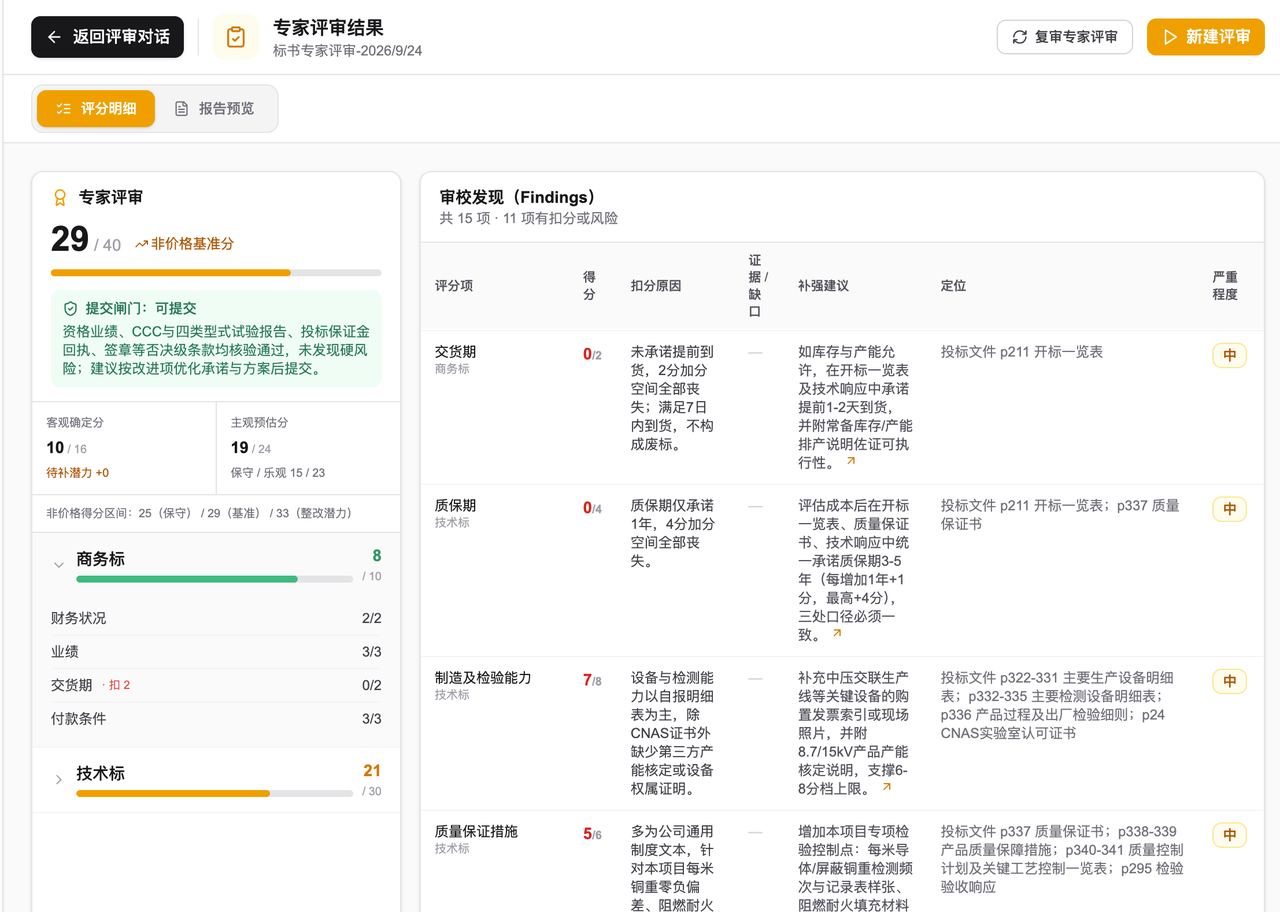This screenshot has width=1280, height=912.
Task: Click the 中 severity badge for 质量保证措施
Action: click(1229, 835)
